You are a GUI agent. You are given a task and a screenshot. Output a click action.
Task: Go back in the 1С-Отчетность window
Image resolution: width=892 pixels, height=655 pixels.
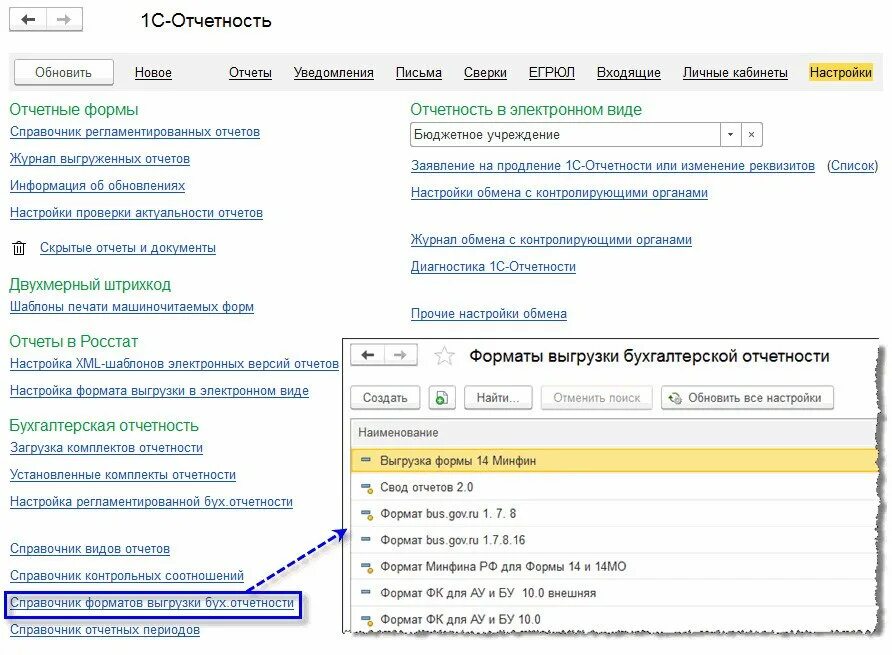pyautogui.click(x=28, y=20)
